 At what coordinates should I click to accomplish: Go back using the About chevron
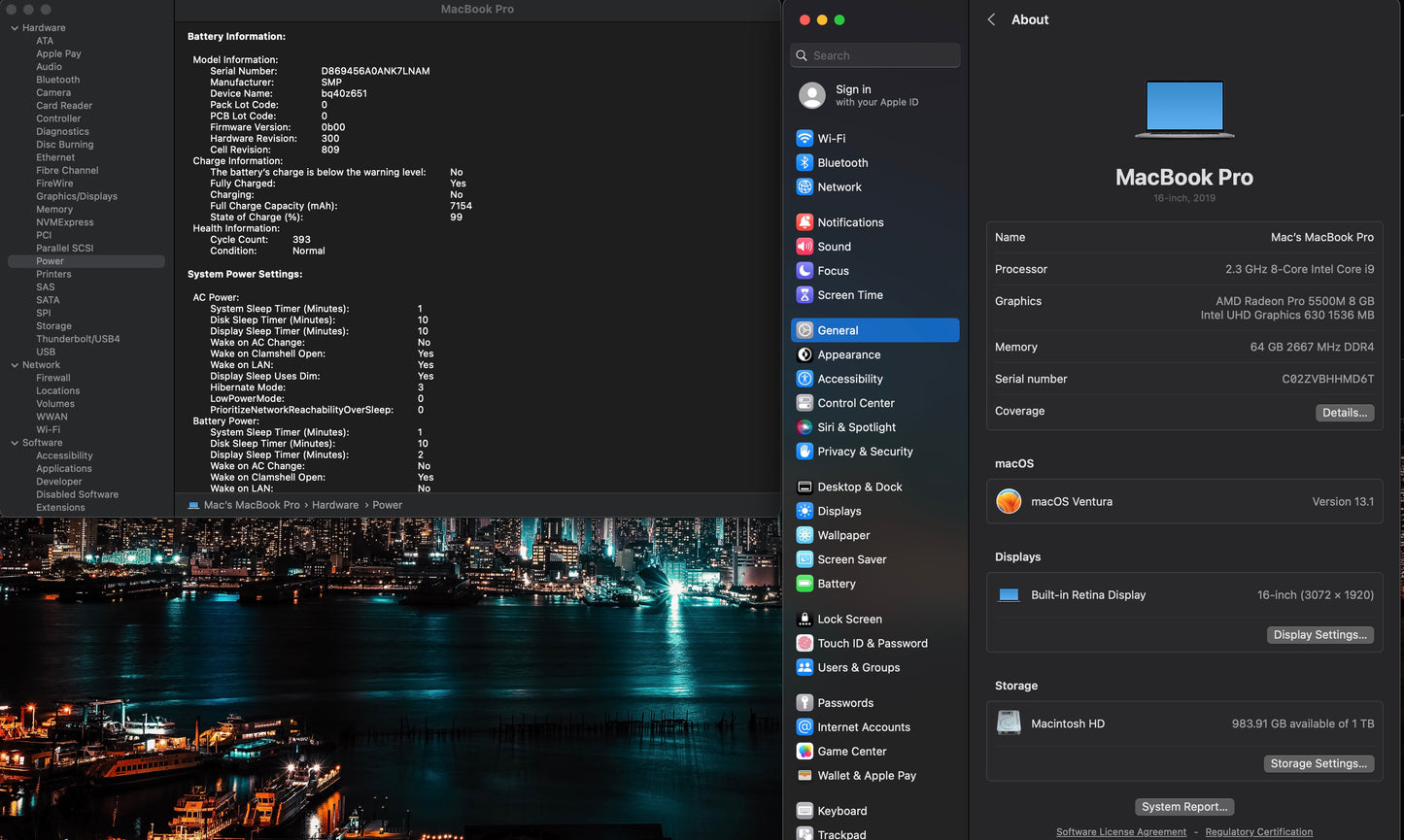click(x=991, y=19)
